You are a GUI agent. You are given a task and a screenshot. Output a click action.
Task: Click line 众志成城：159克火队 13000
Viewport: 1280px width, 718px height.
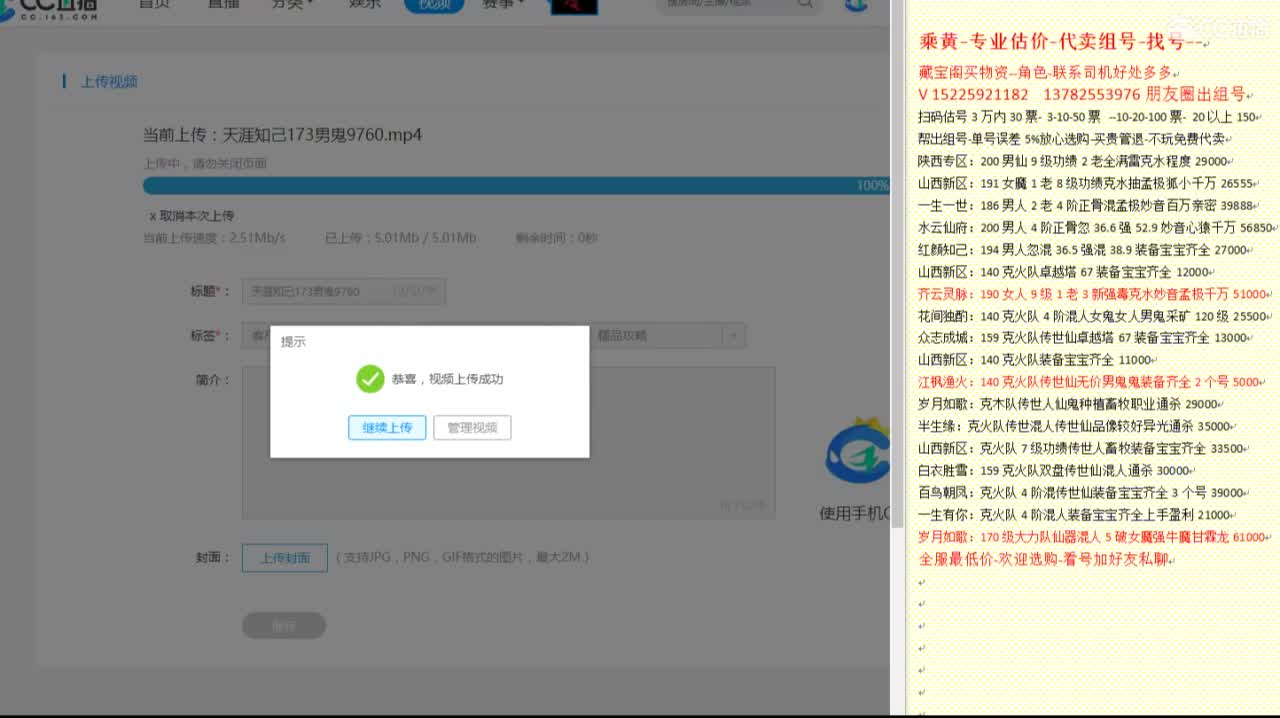[1083, 338]
